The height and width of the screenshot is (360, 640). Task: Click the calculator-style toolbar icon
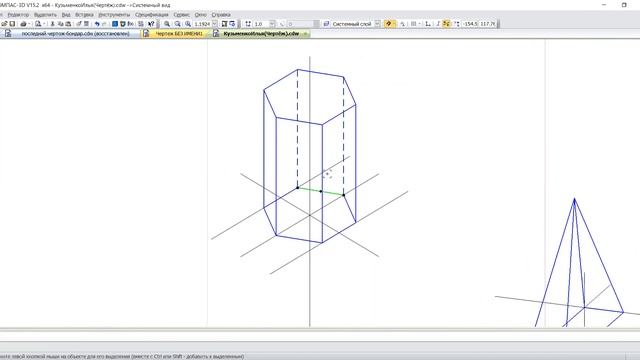coord(140,24)
